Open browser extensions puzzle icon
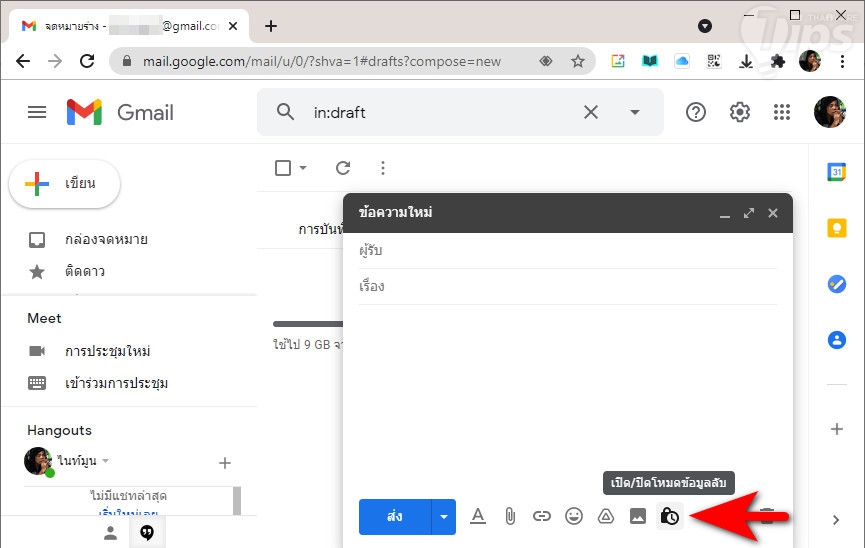 (778, 61)
